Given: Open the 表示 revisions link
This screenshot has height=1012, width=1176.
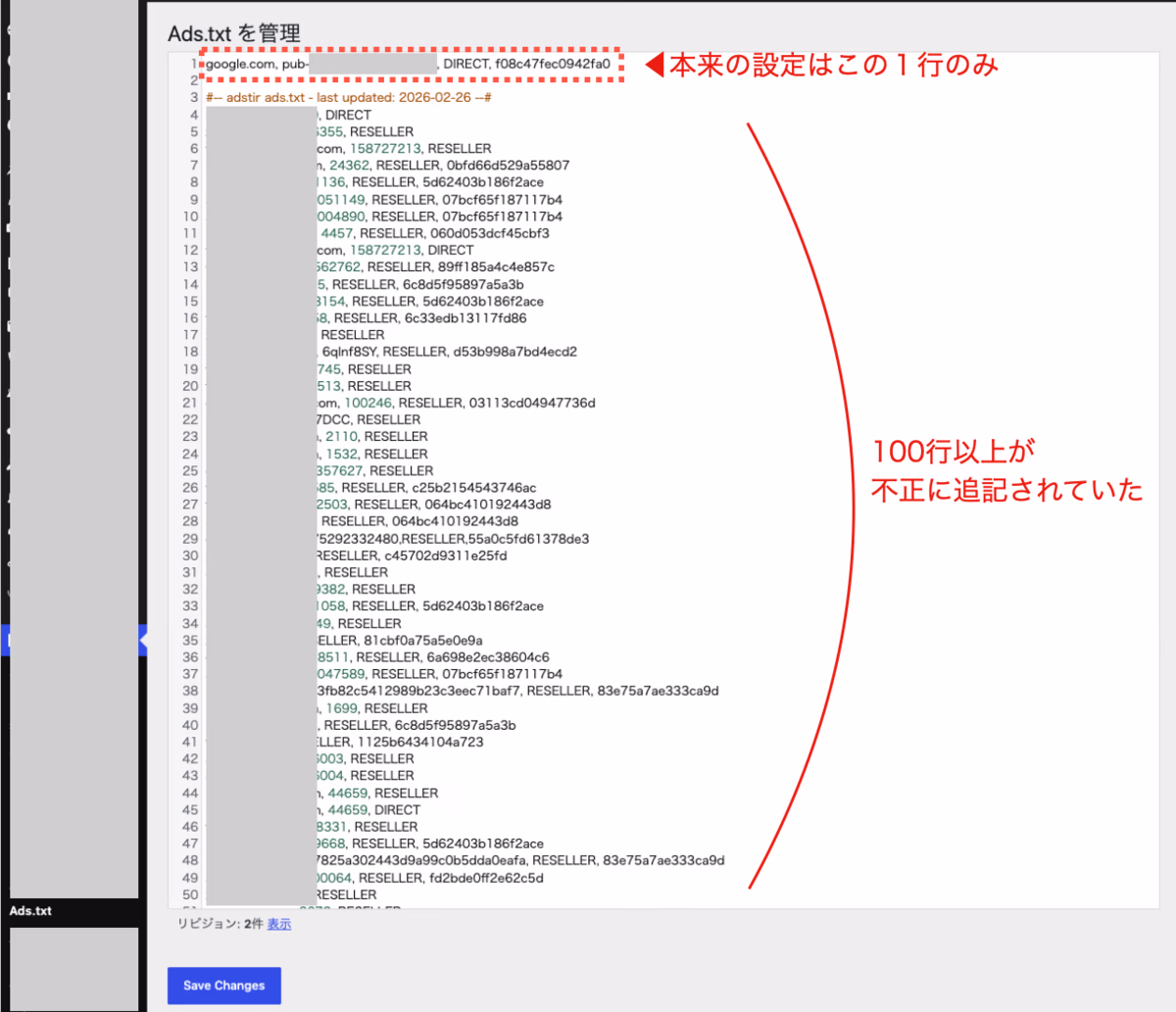Looking at the screenshot, I should (279, 924).
